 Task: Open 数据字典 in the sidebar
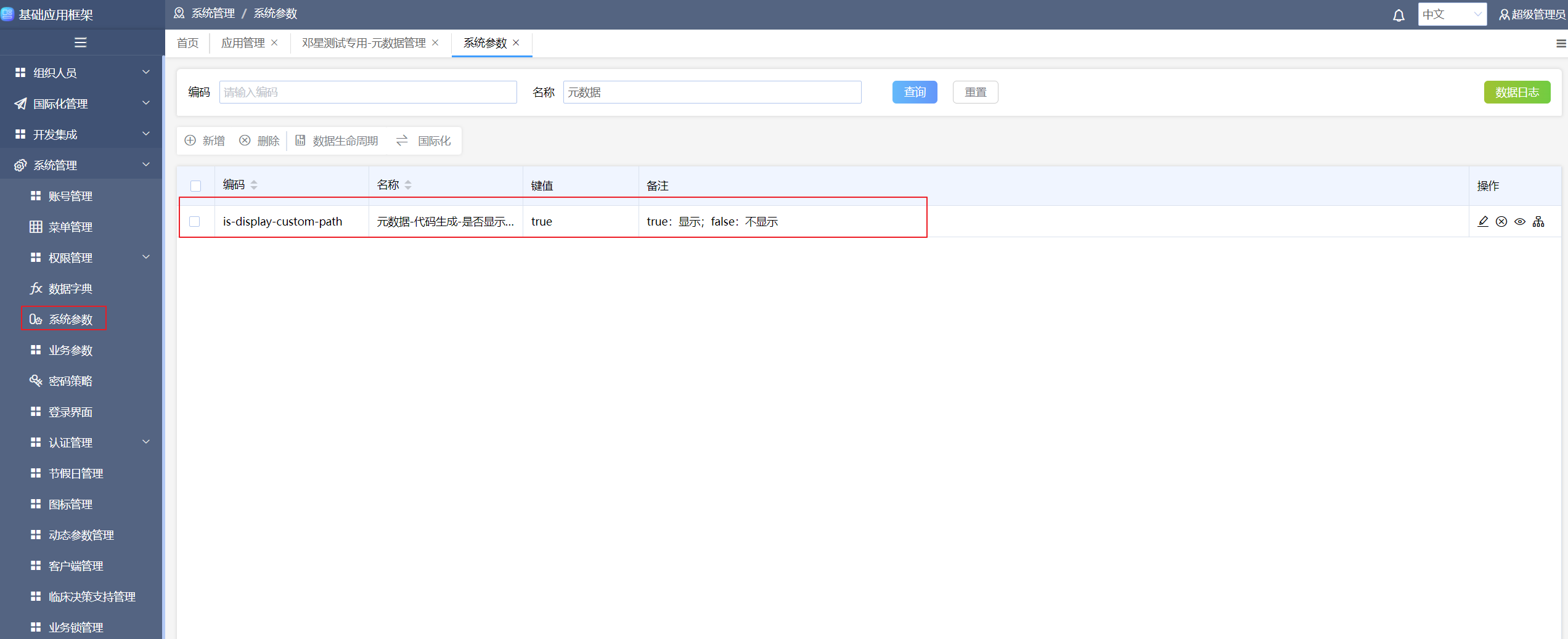tap(70, 288)
